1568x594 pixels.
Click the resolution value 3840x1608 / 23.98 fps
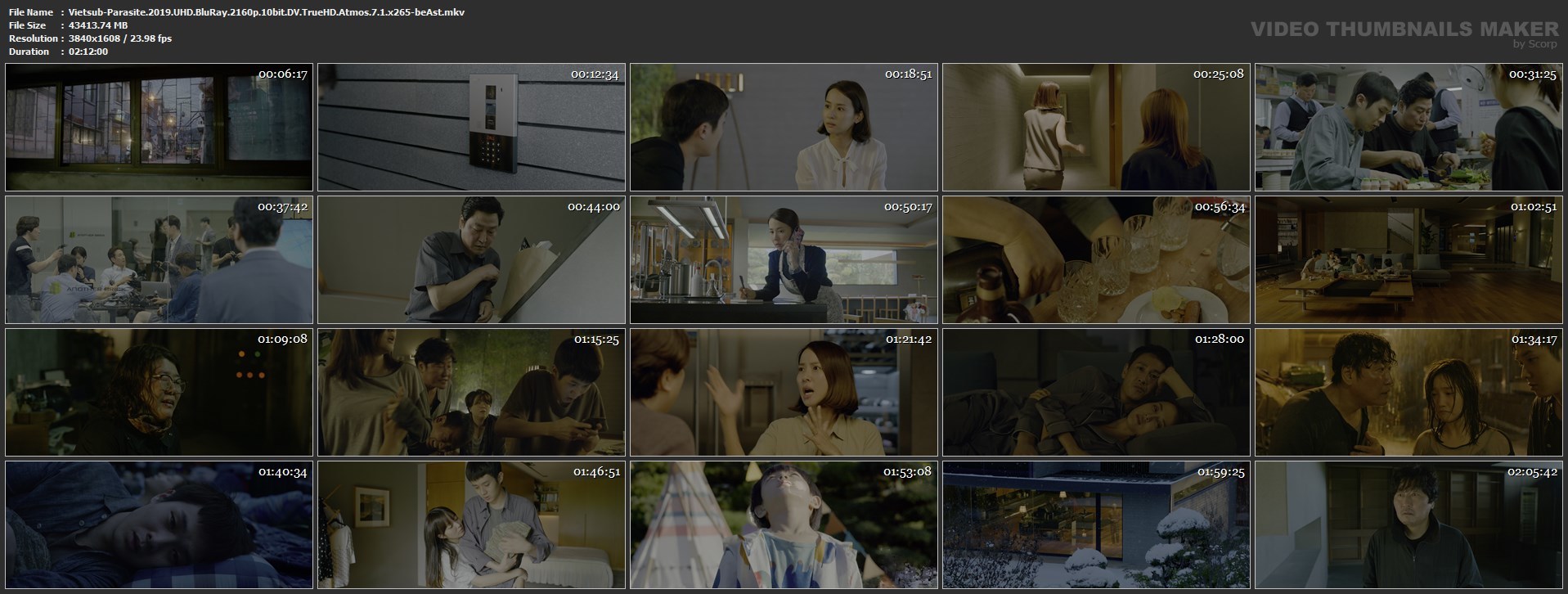tap(120, 38)
